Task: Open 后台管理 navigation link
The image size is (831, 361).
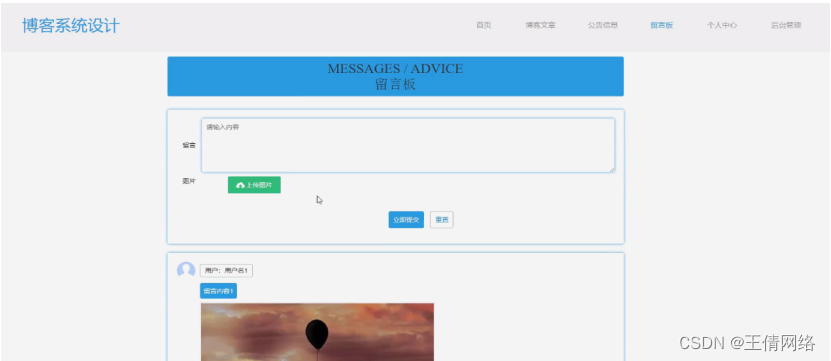Action: pos(786,25)
